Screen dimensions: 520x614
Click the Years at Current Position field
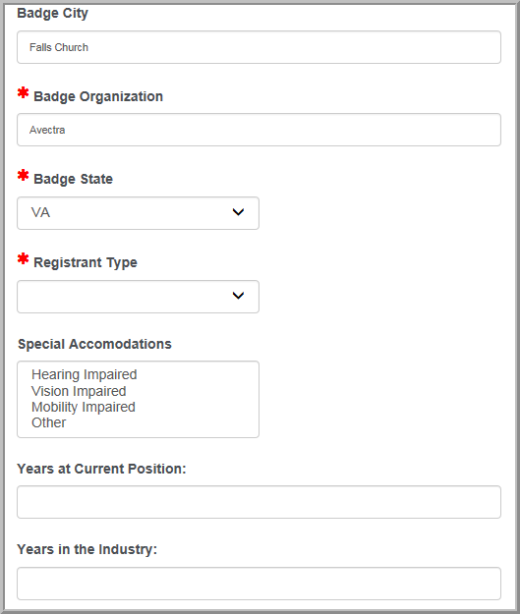[259, 502]
